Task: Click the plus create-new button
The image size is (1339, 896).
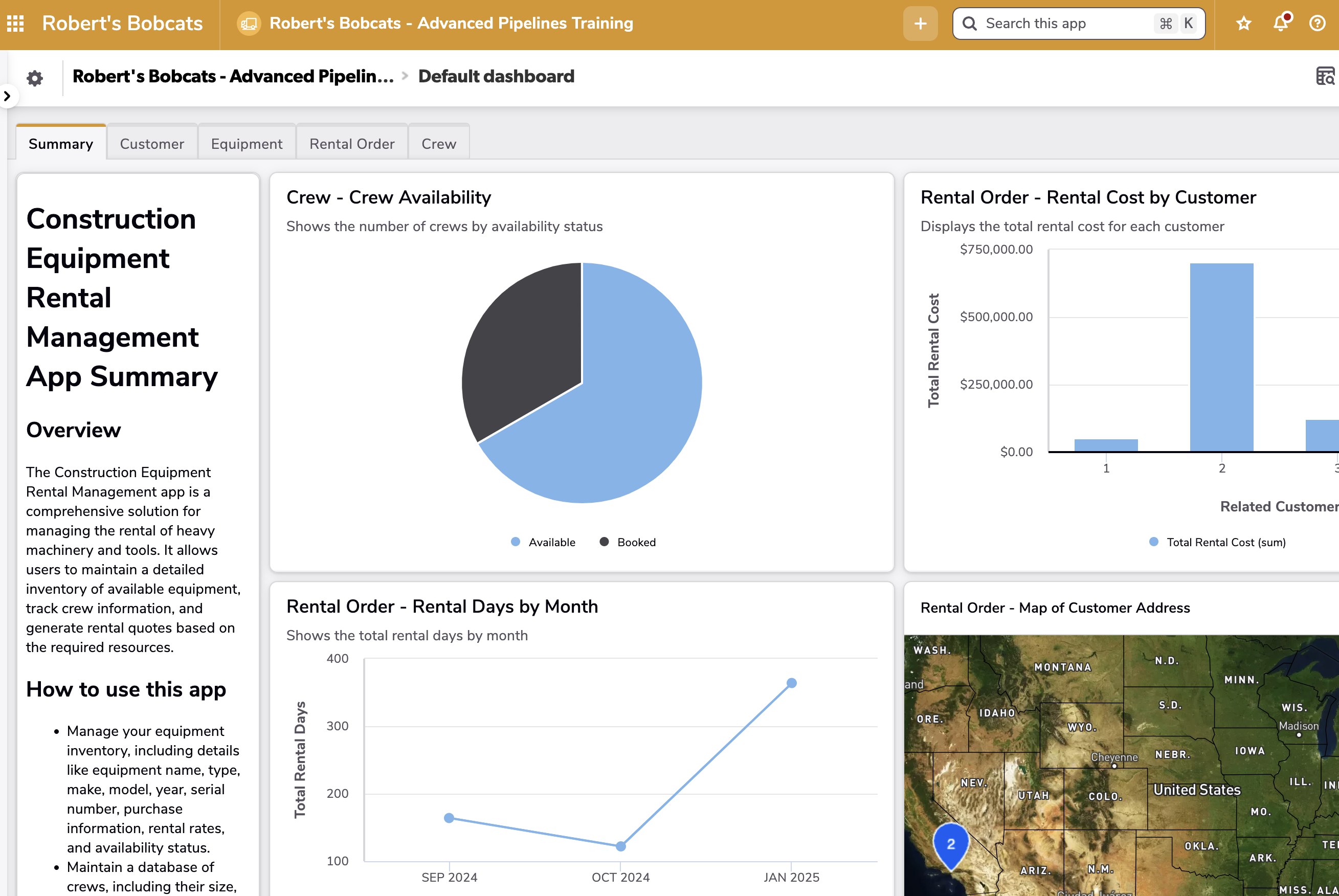Action: (x=920, y=24)
